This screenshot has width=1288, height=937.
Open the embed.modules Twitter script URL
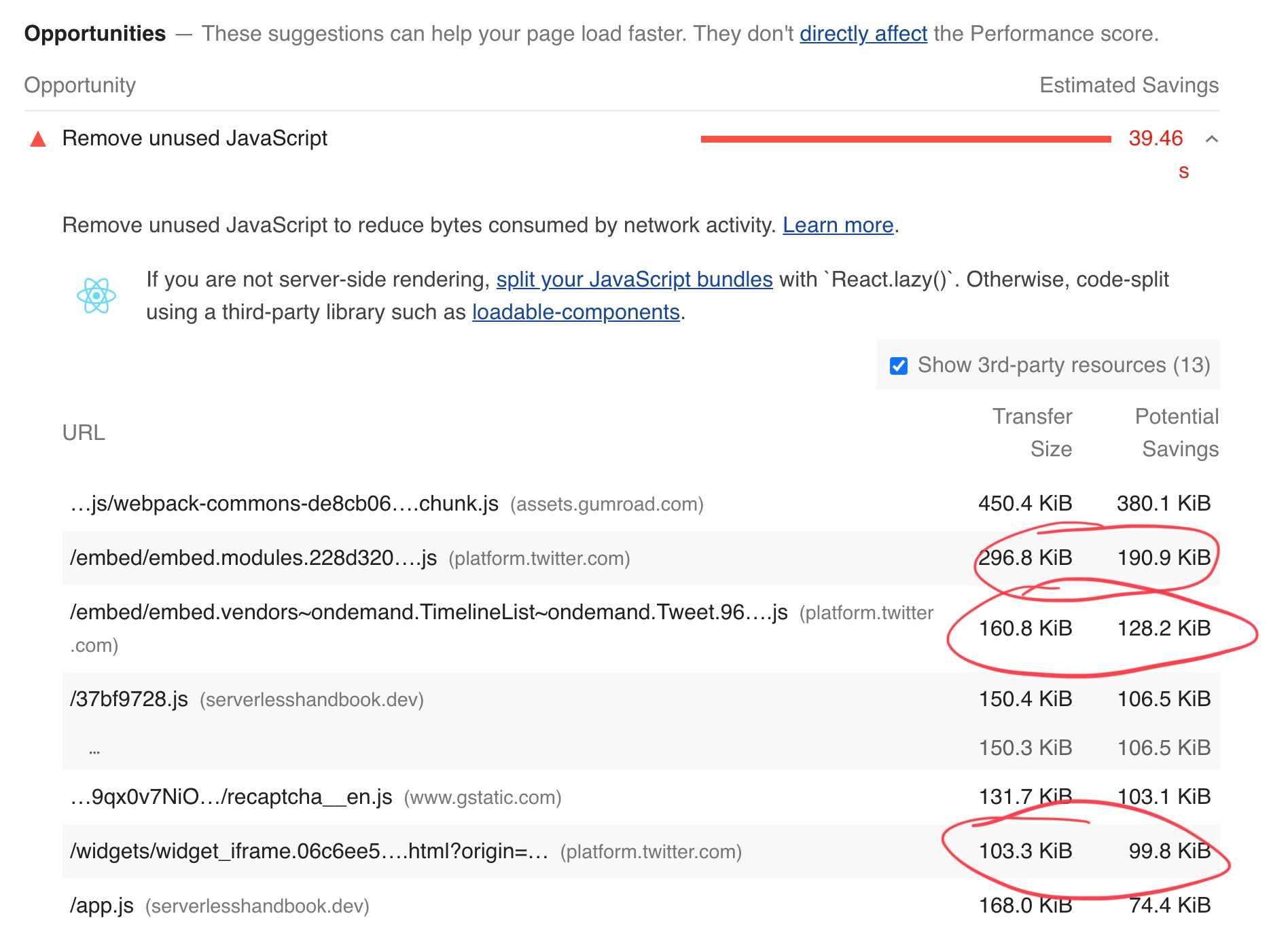tap(253, 557)
